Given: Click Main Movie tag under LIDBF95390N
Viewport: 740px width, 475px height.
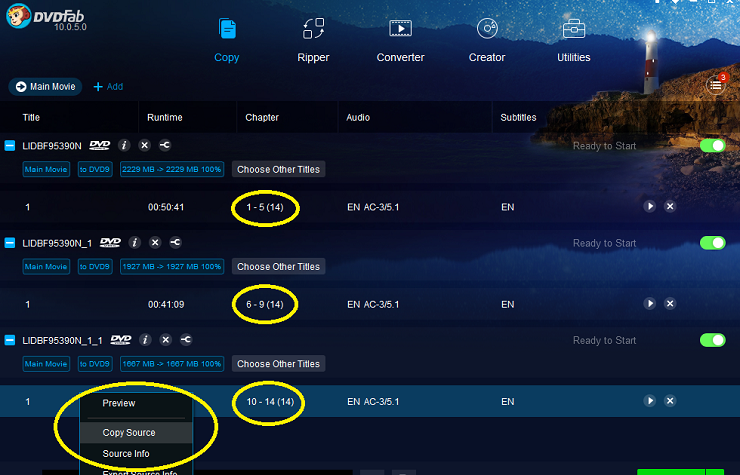Looking at the screenshot, I should [x=46, y=170].
